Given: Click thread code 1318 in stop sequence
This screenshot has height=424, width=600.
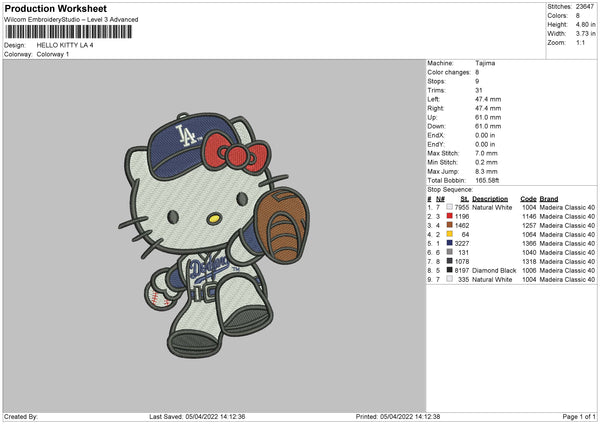Looking at the screenshot, I should [529, 262].
